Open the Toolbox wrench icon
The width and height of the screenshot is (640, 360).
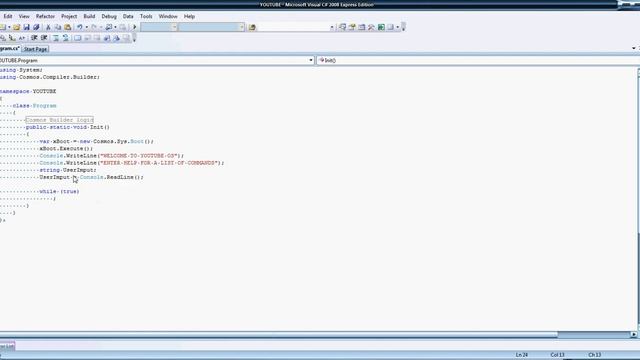371,27
